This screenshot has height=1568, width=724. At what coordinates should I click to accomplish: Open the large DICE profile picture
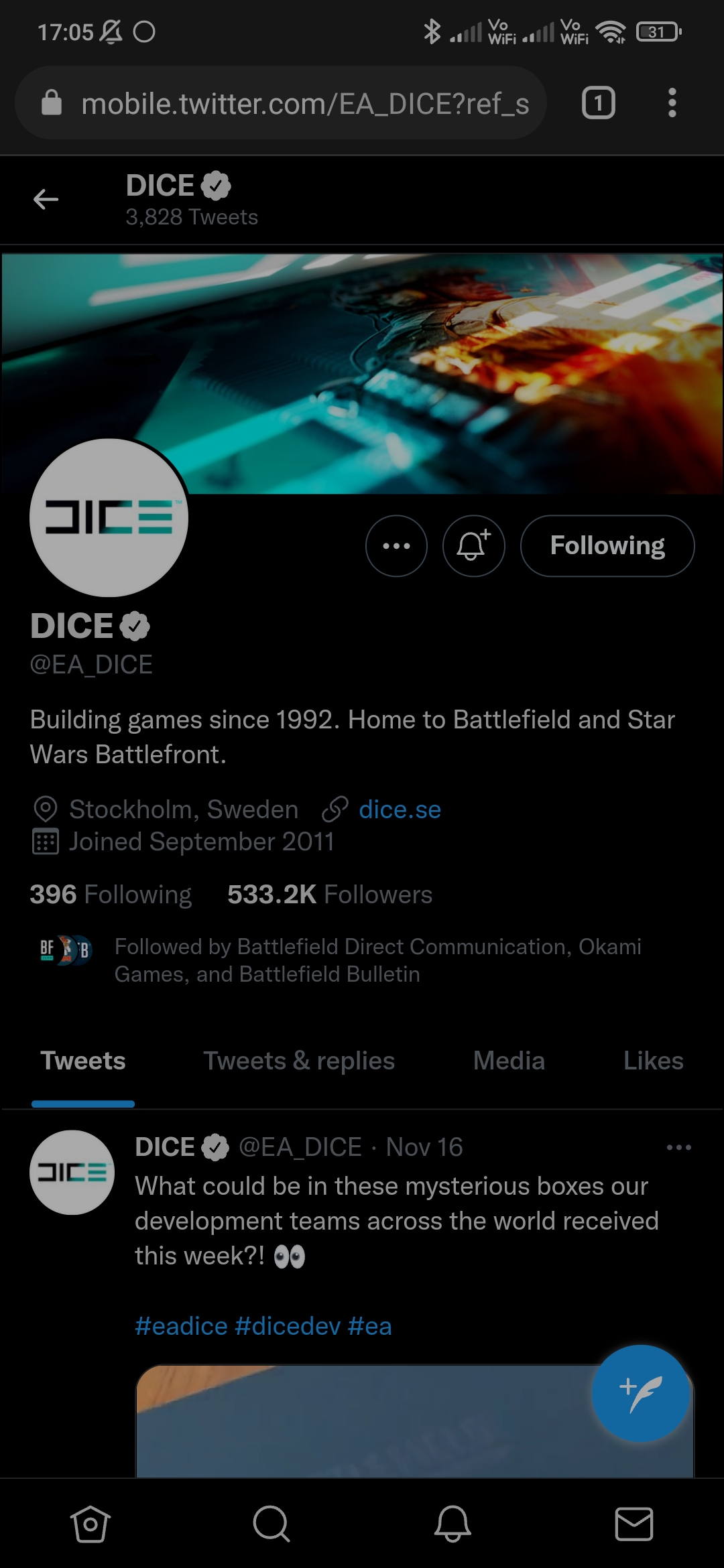pyautogui.click(x=109, y=517)
